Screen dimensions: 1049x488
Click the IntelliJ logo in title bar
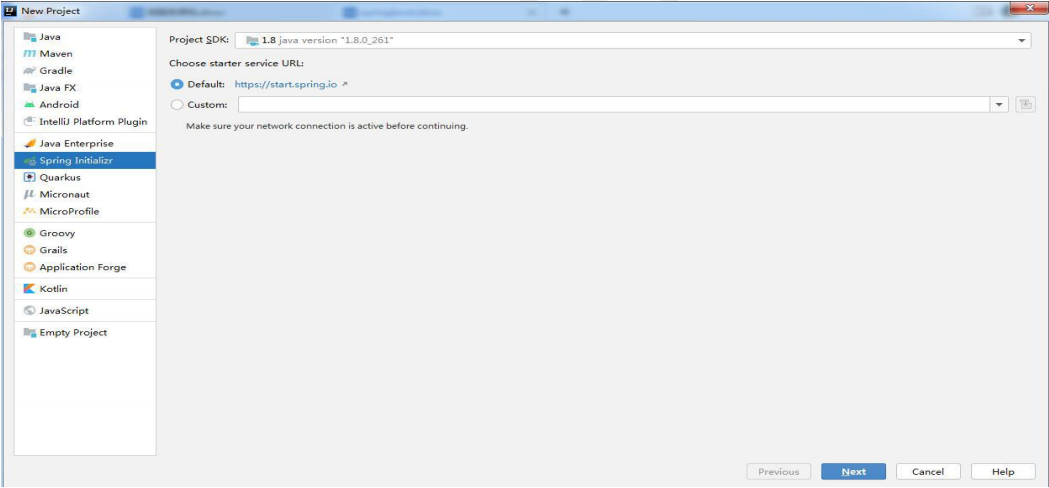tap(10, 11)
